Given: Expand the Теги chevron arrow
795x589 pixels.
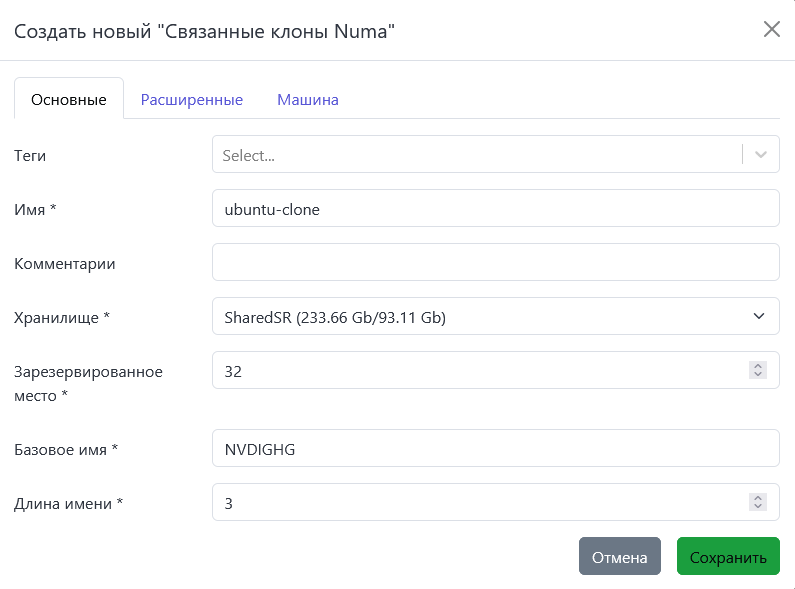Looking at the screenshot, I should click(x=761, y=155).
